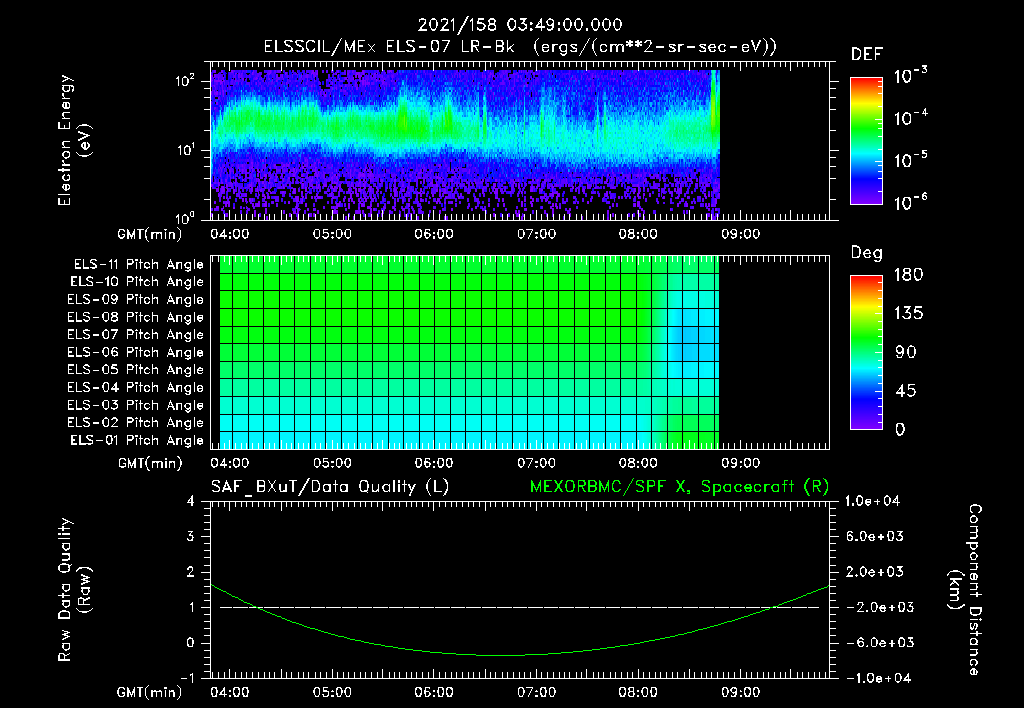The height and width of the screenshot is (708, 1024).
Task: Select the ELS-11 Pitch Angle row label
Action: 138,265
